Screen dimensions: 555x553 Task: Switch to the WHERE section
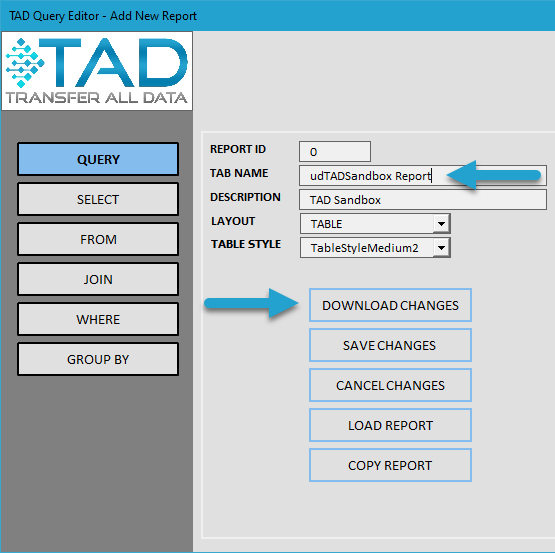point(98,319)
